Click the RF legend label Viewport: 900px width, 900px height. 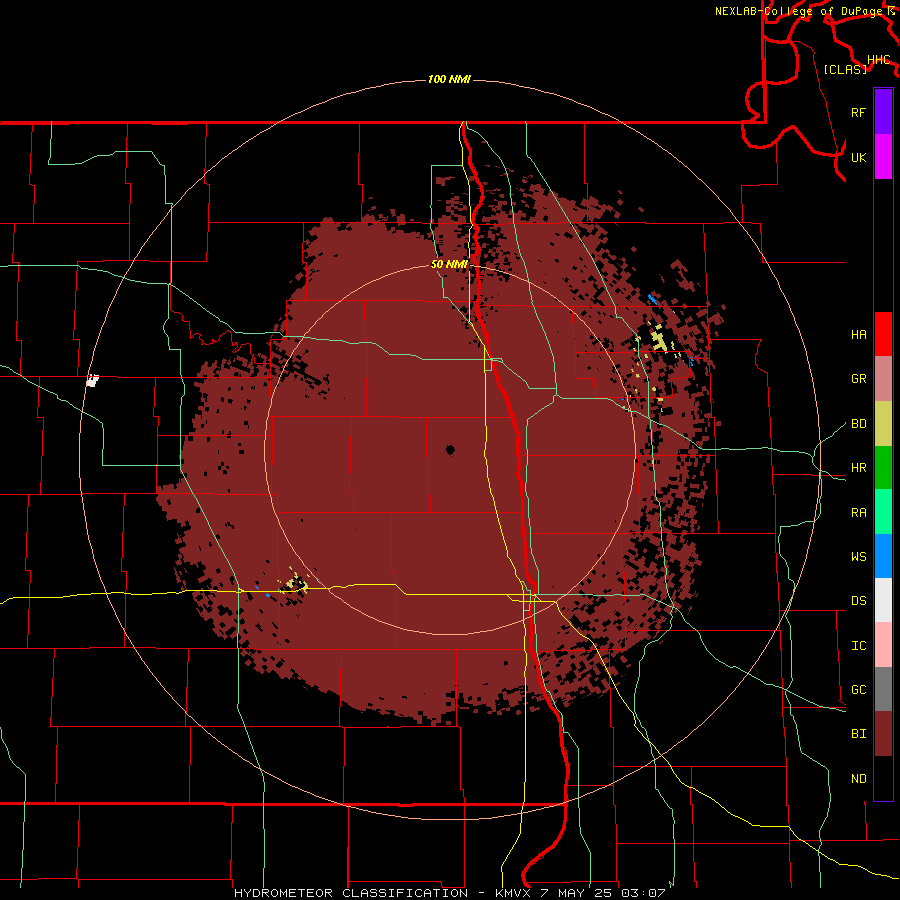pos(858,112)
